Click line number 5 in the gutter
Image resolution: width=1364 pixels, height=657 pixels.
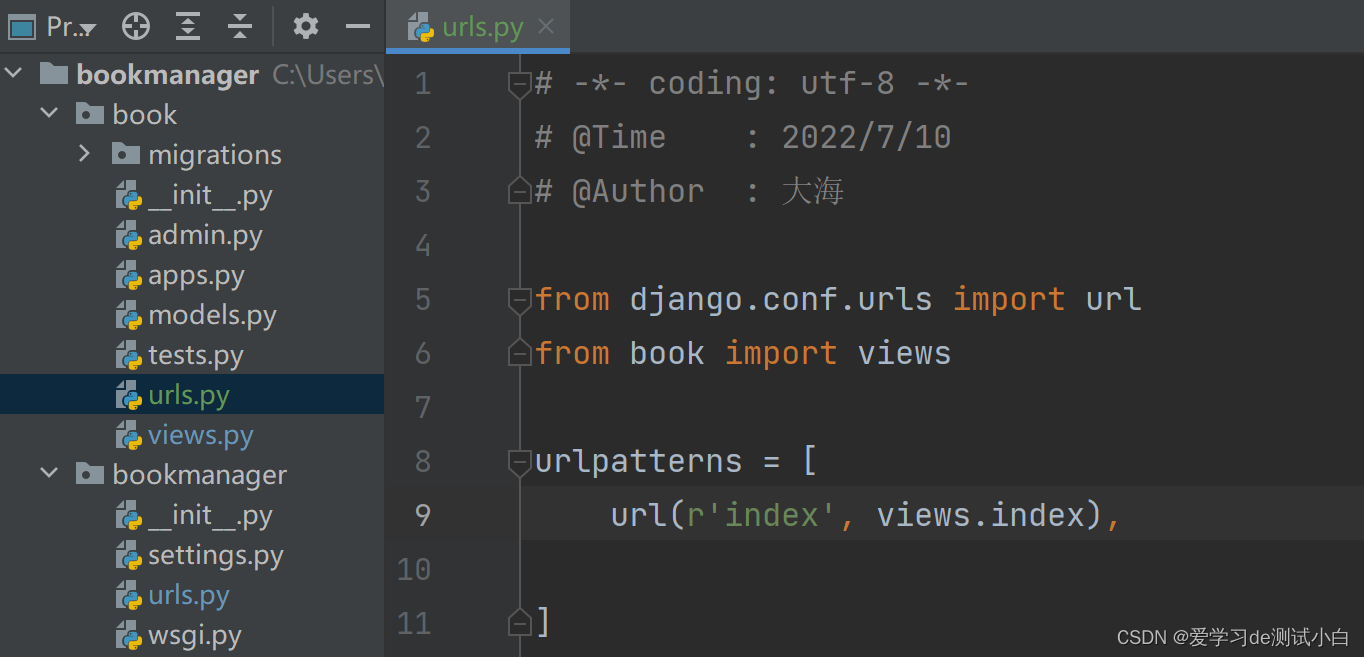pos(422,299)
